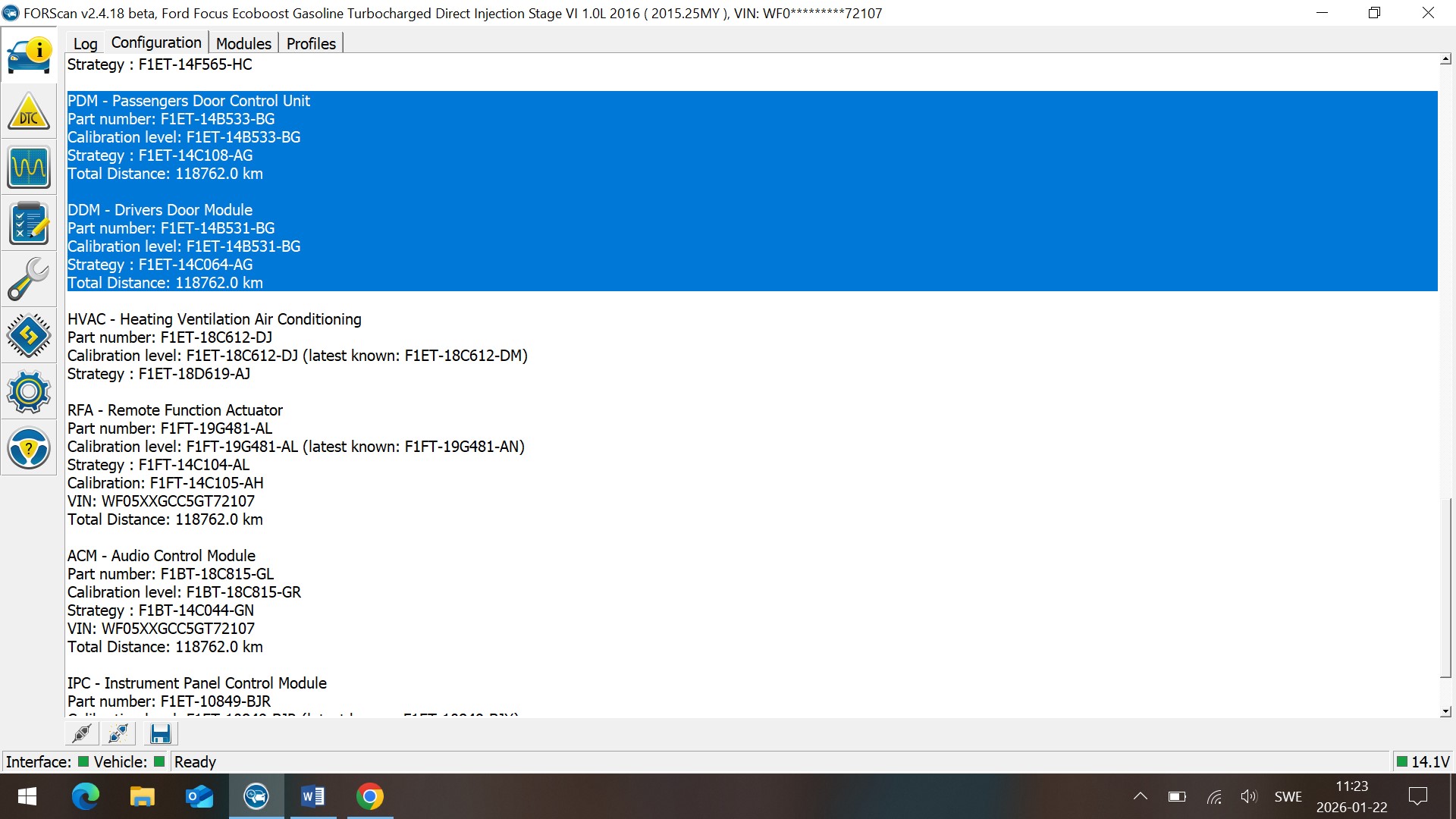Click the connect to vehicle plug button
Image resolution: width=1456 pixels, height=819 pixels.
(x=82, y=733)
